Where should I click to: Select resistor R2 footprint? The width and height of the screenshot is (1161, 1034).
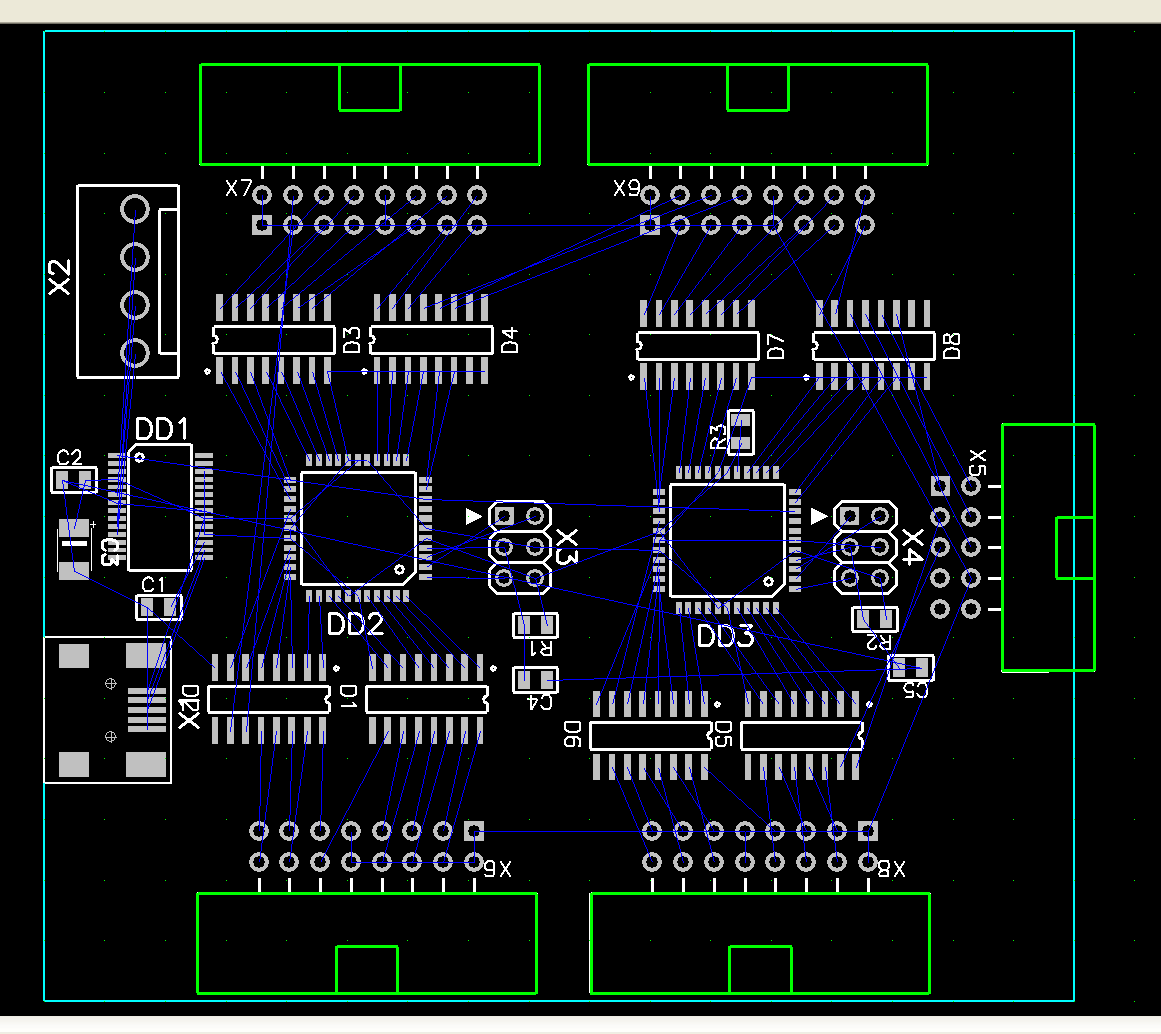point(875,619)
